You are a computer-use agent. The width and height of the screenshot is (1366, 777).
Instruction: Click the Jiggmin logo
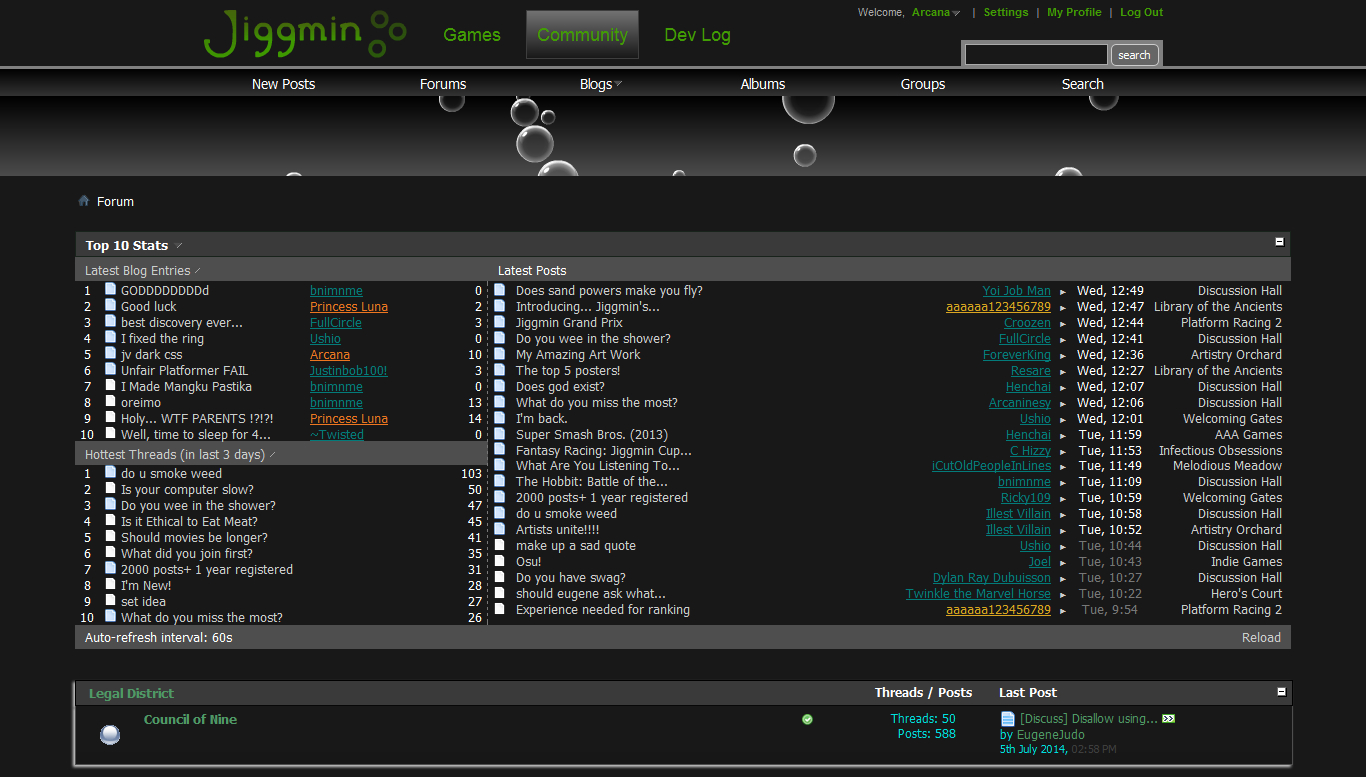[304, 34]
